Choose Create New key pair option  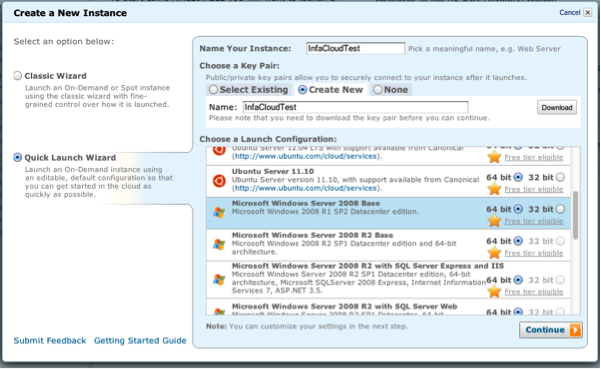click(x=302, y=90)
